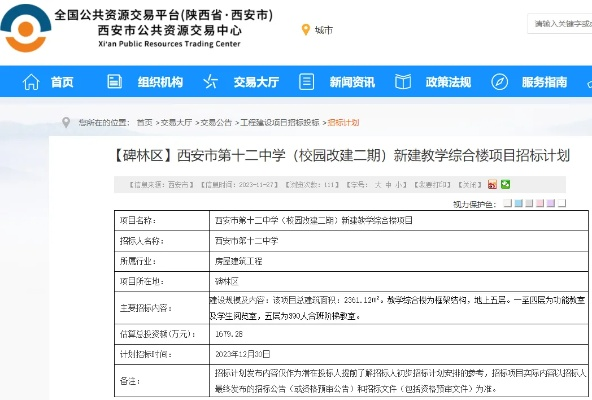Follow the 交易公告 breadcrumb link
Image resolution: width=592 pixels, height=400 pixels.
(216, 122)
